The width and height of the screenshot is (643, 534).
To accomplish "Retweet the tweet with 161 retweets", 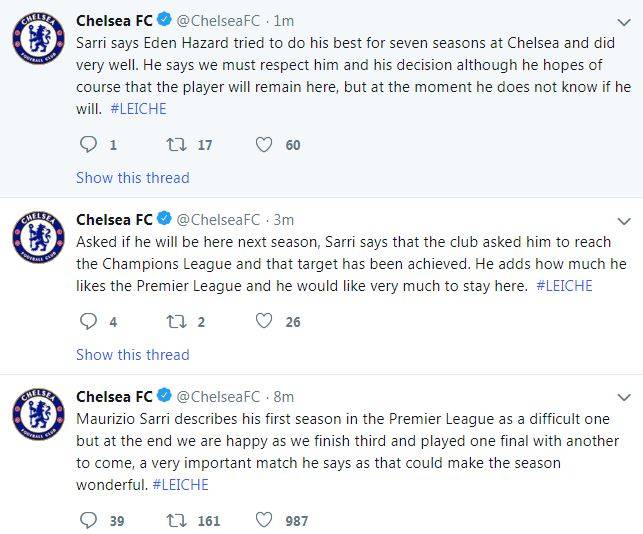I will coord(176,520).
